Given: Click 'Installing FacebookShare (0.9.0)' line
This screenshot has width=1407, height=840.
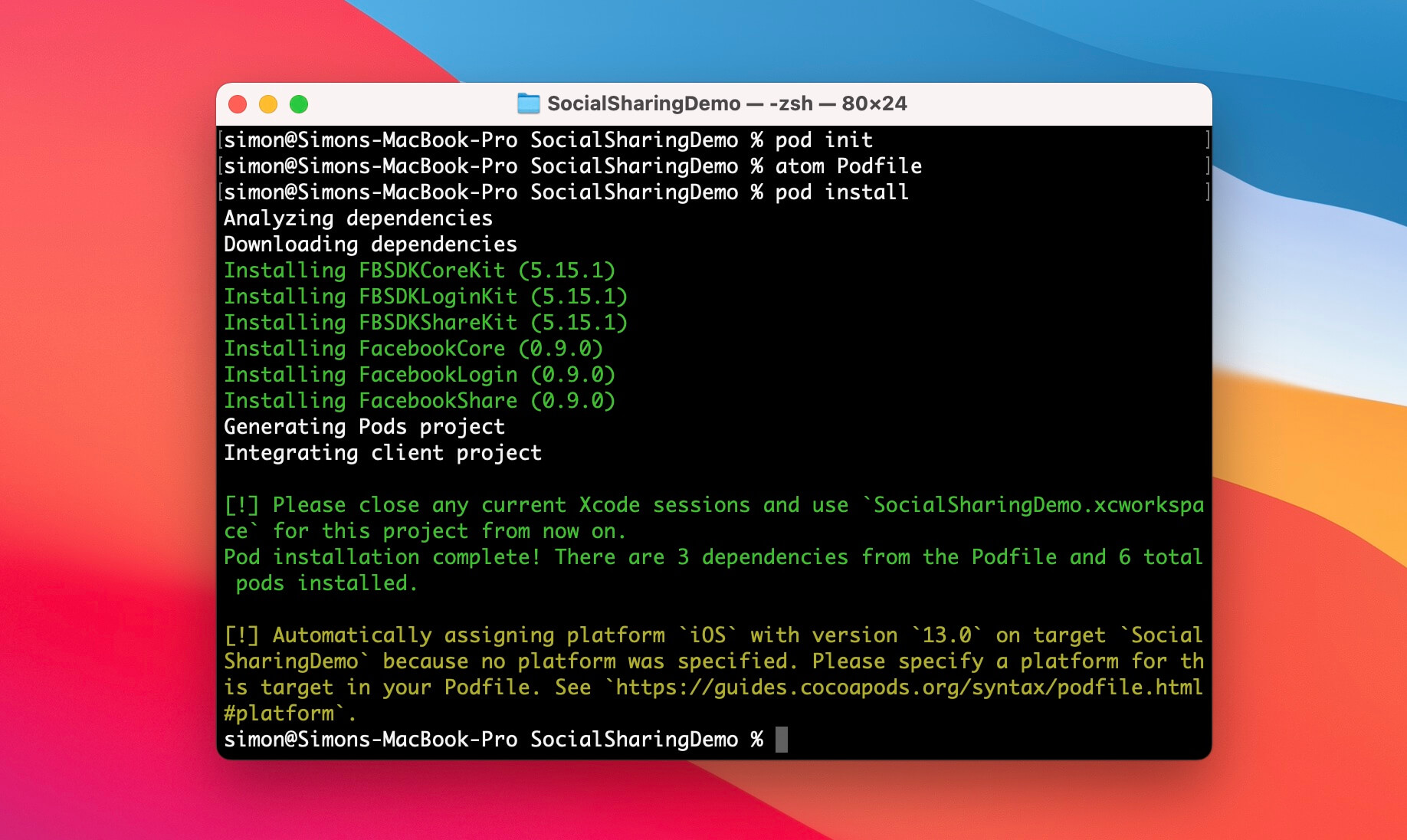Looking at the screenshot, I should 419,401.
